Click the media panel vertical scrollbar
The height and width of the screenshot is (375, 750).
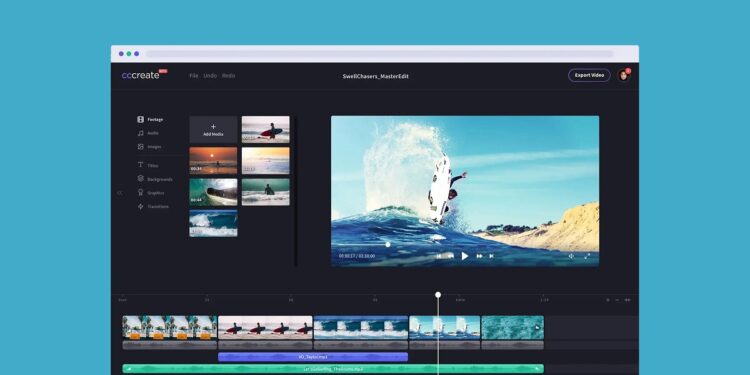click(x=296, y=191)
